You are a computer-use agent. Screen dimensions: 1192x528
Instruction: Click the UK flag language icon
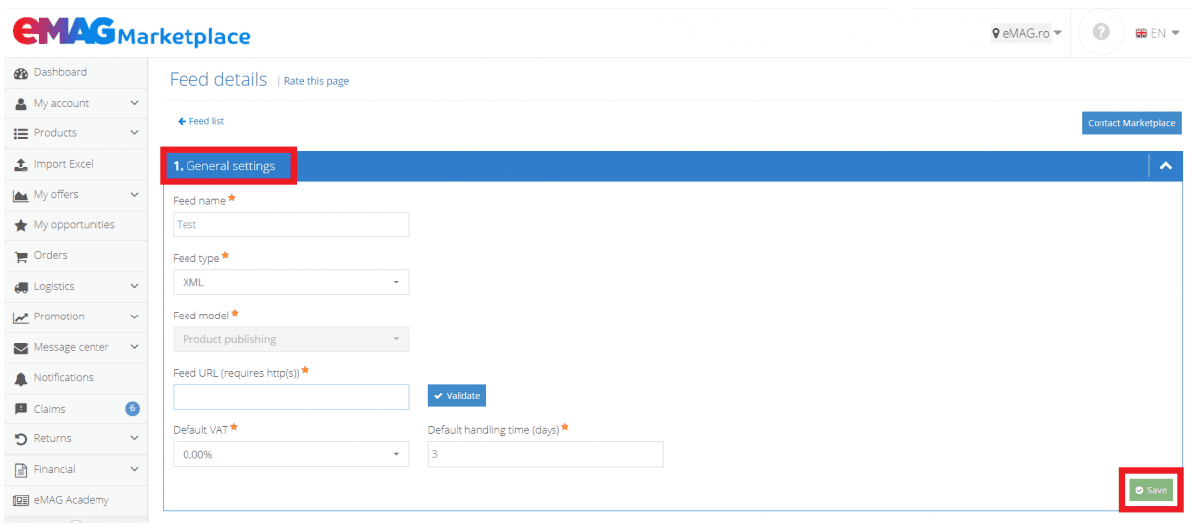pos(1140,33)
